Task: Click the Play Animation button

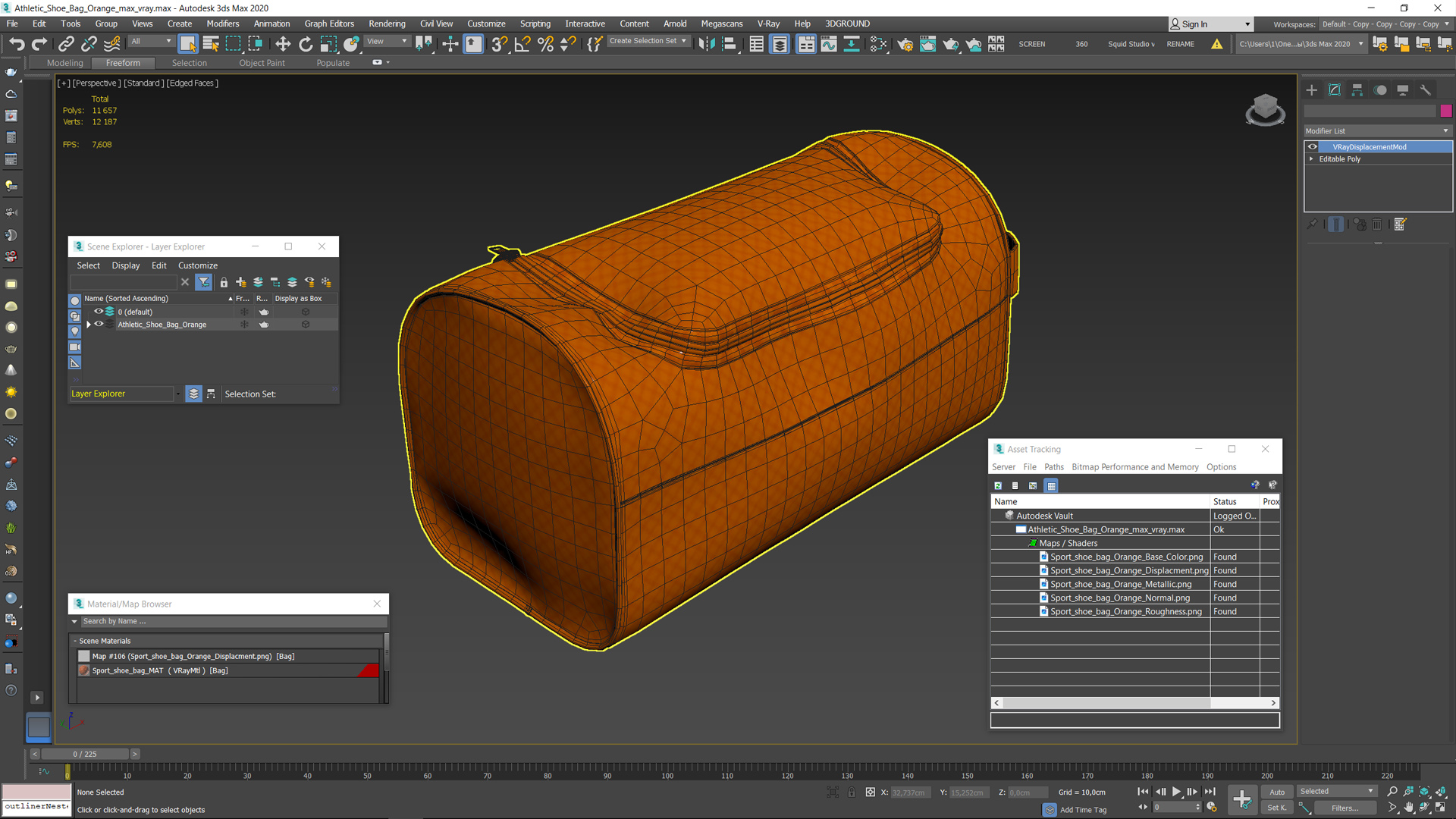Action: pyautogui.click(x=1176, y=792)
